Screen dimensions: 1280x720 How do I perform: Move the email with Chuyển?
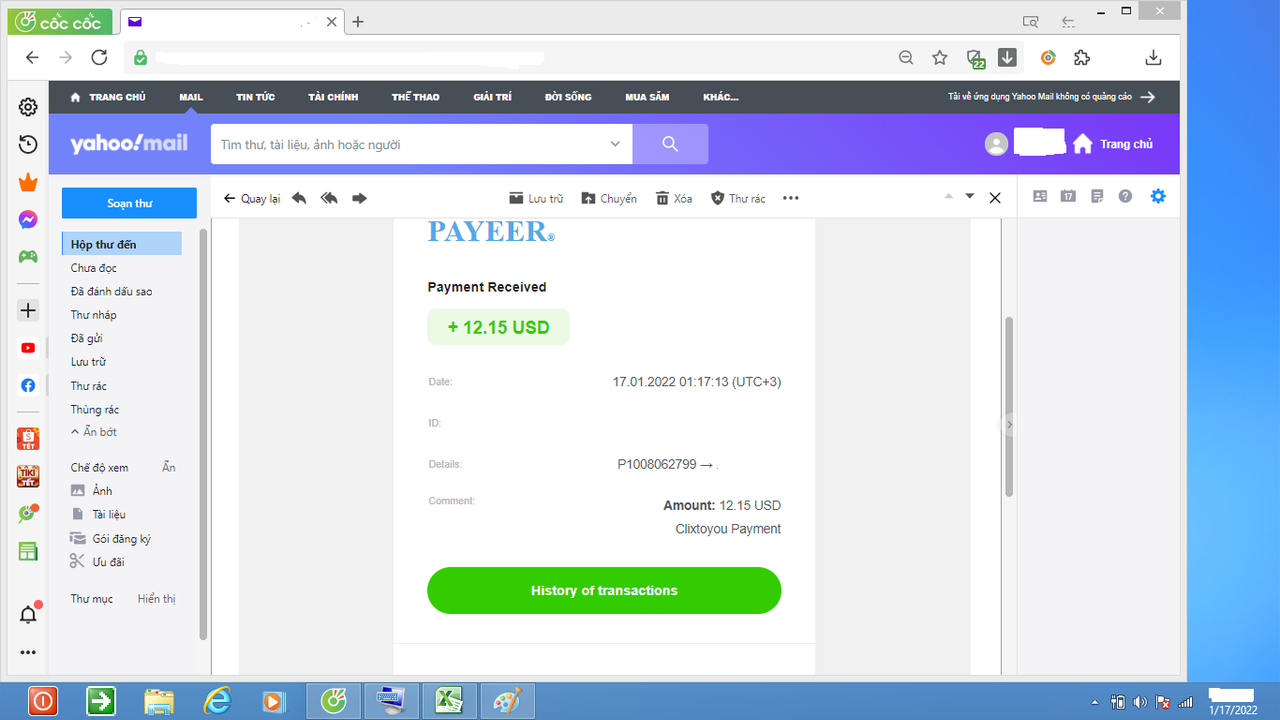pos(609,198)
